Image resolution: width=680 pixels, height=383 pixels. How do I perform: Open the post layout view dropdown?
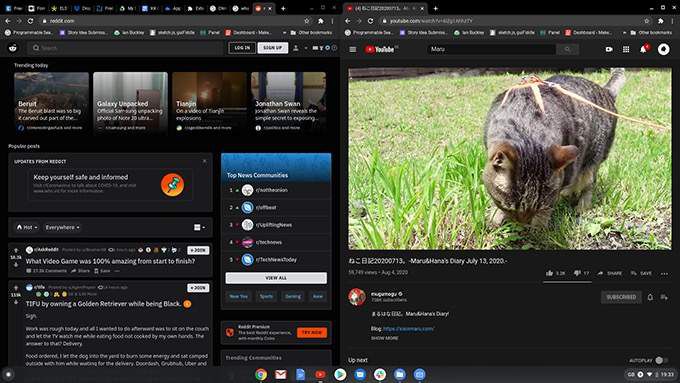pyautogui.click(x=199, y=227)
